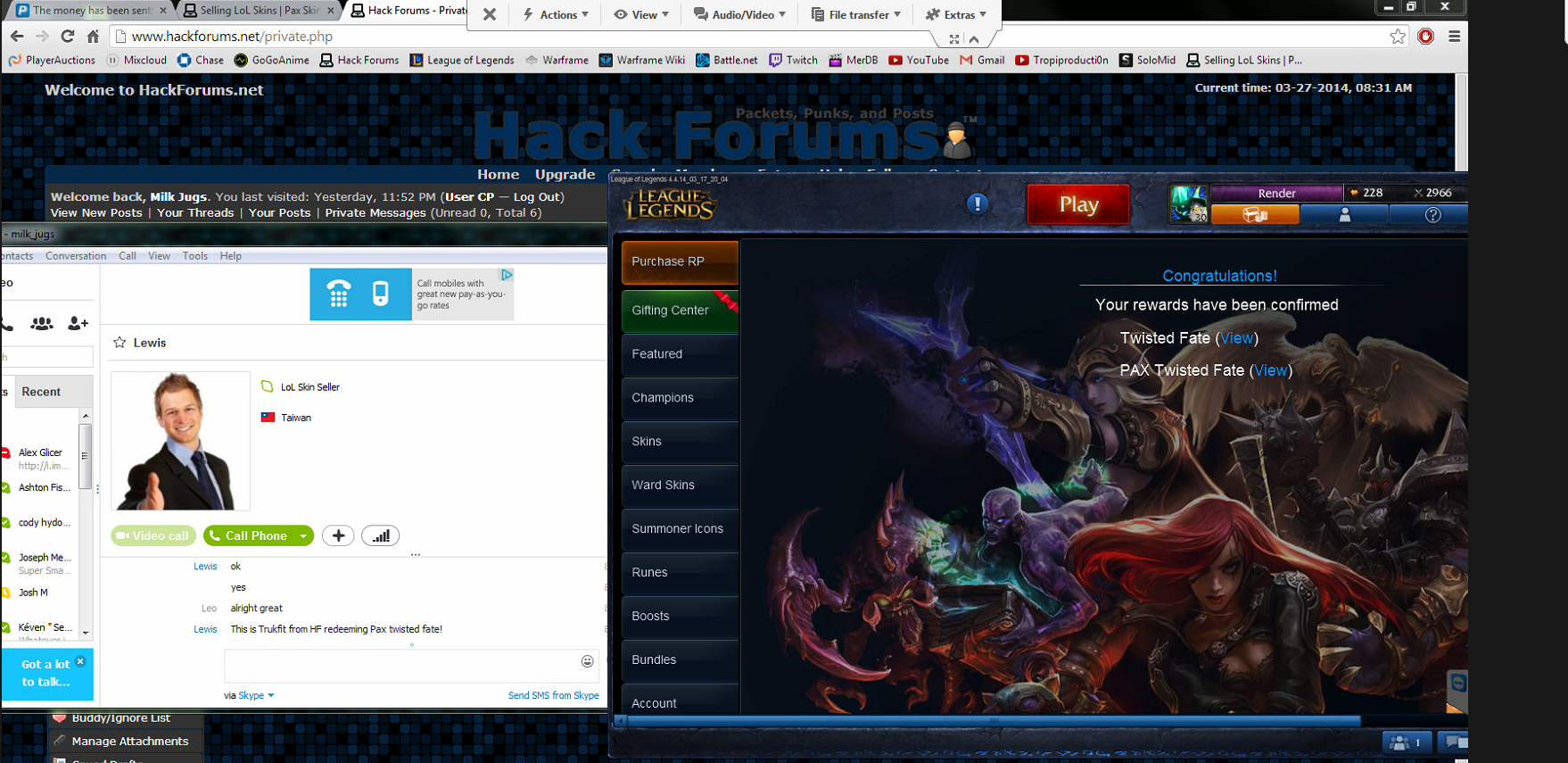The height and width of the screenshot is (763, 1568).
Task: Open the Actions dropdown
Action: tap(555, 14)
